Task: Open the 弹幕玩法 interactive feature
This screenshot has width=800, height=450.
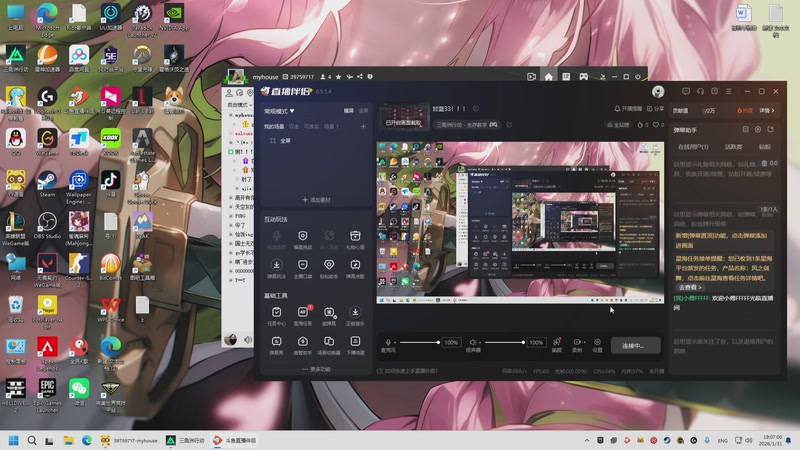Action: point(276,269)
